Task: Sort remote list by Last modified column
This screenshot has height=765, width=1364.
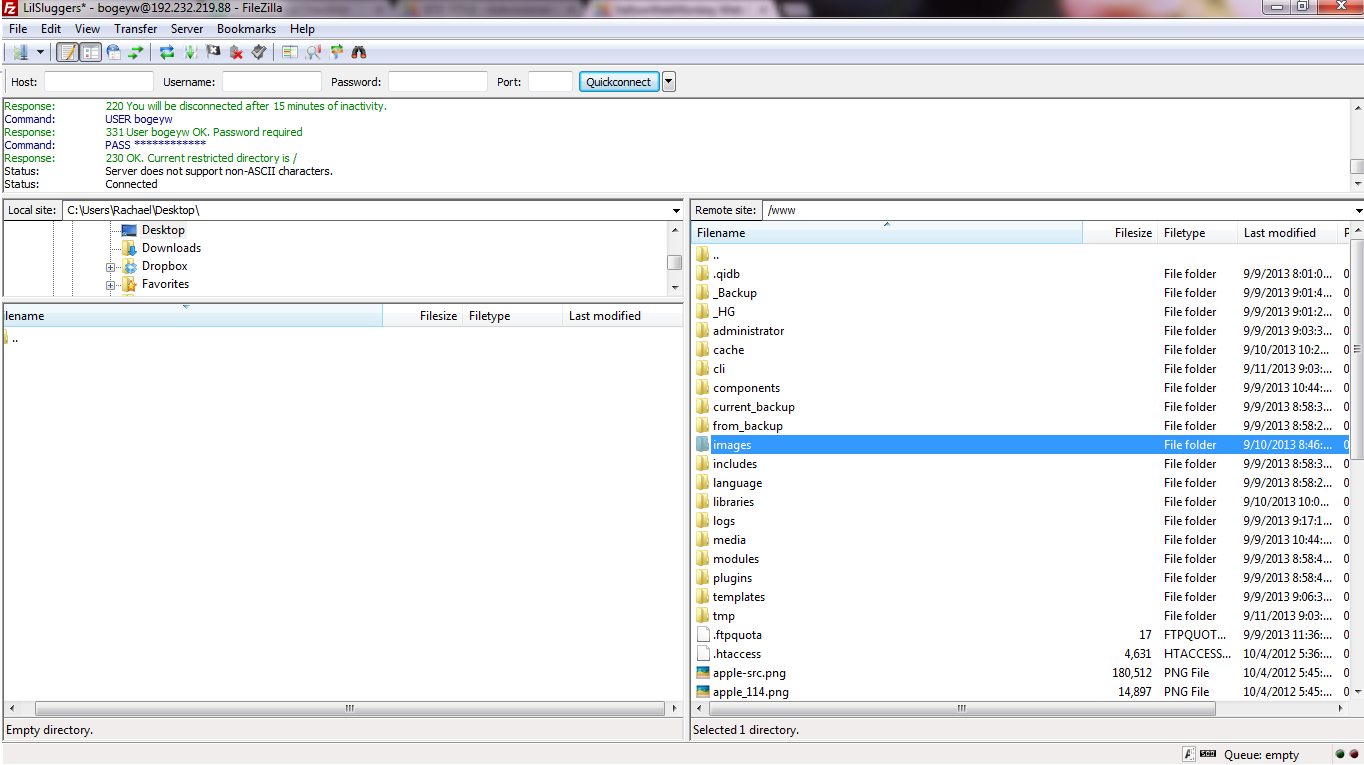Action: (x=1288, y=233)
